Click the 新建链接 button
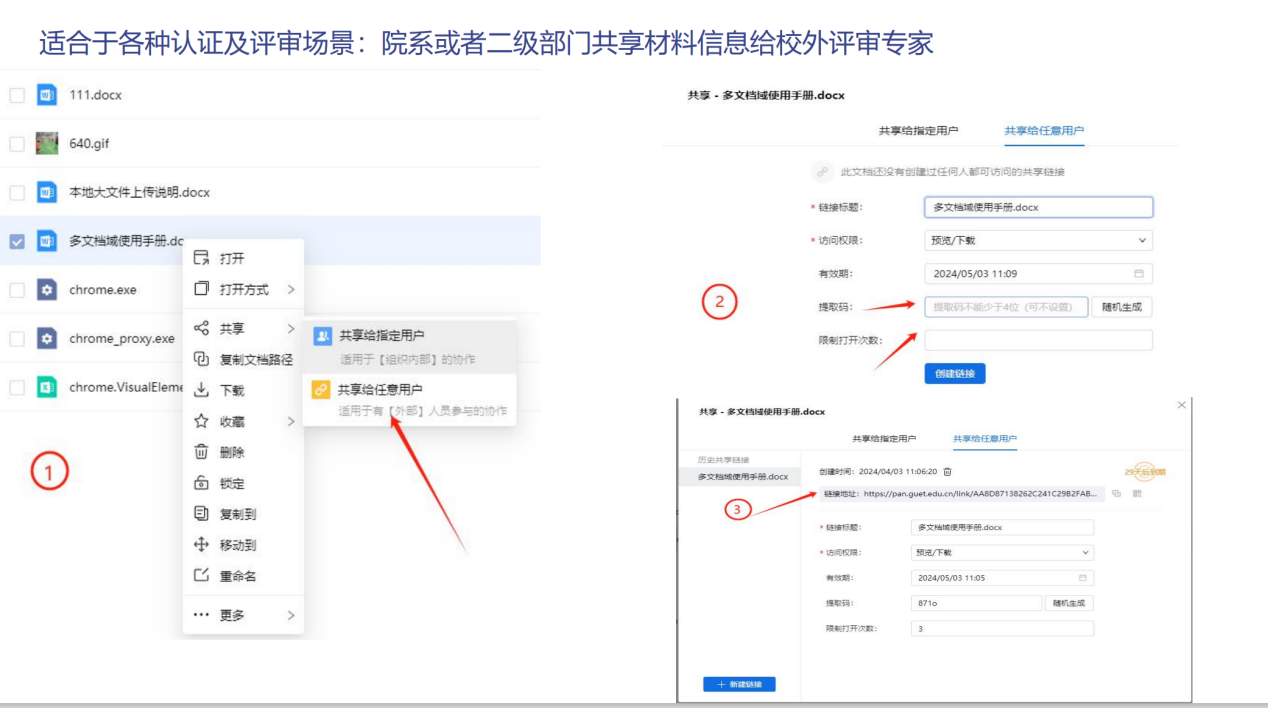The height and width of the screenshot is (708, 1268). [739, 684]
